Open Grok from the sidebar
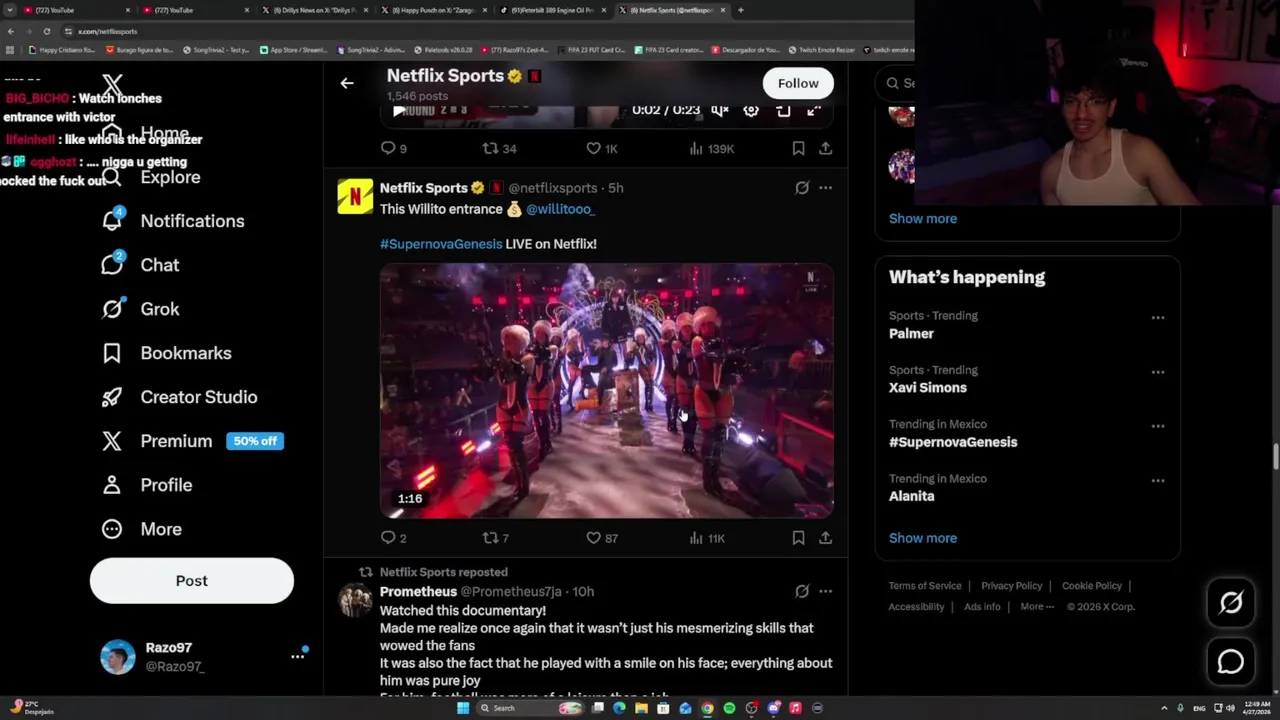This screenshot has height=720, width=1280. point(140,309)
